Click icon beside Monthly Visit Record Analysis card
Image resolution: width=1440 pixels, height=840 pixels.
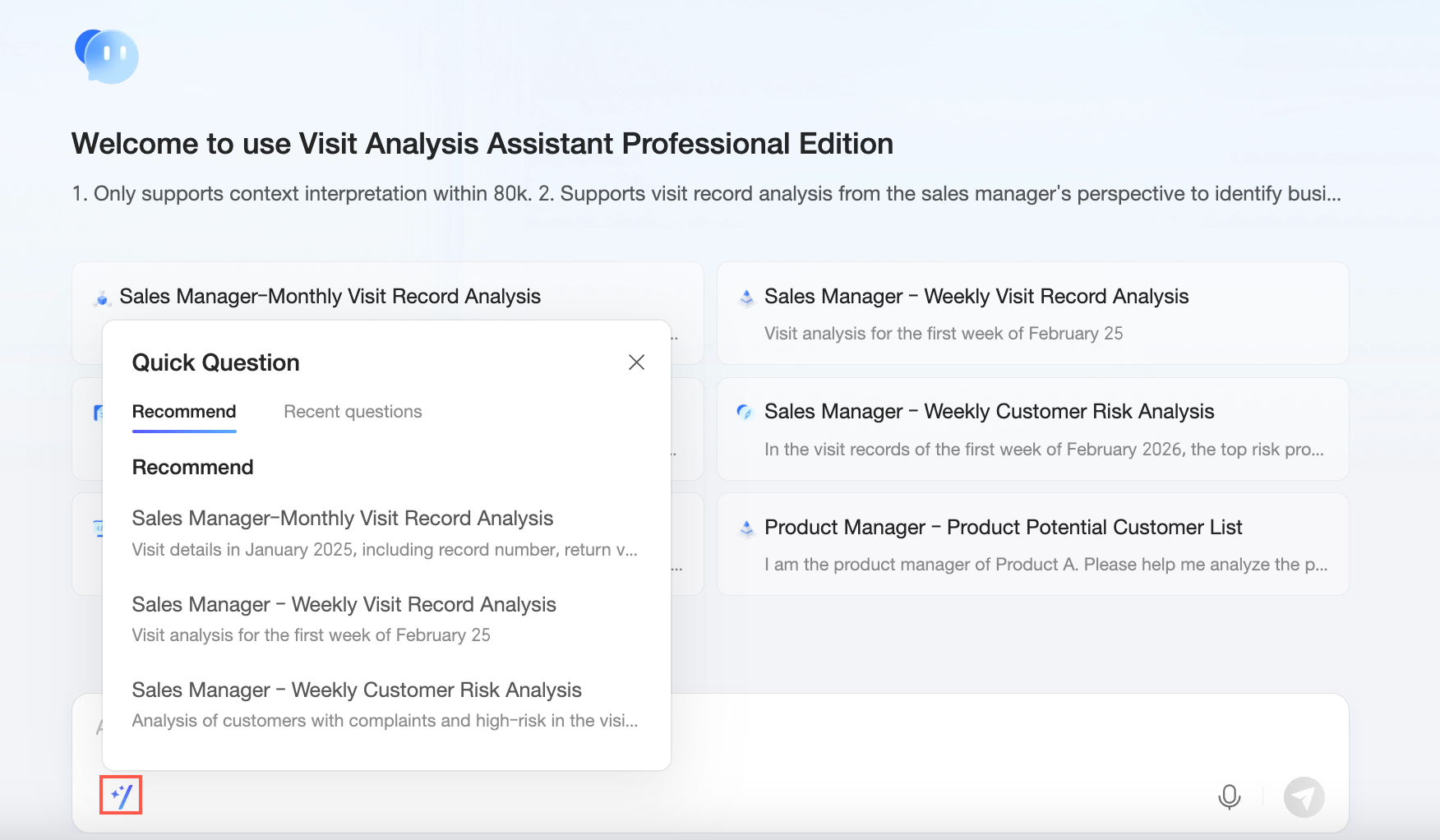pyautogui.click(x=102, y=298)
